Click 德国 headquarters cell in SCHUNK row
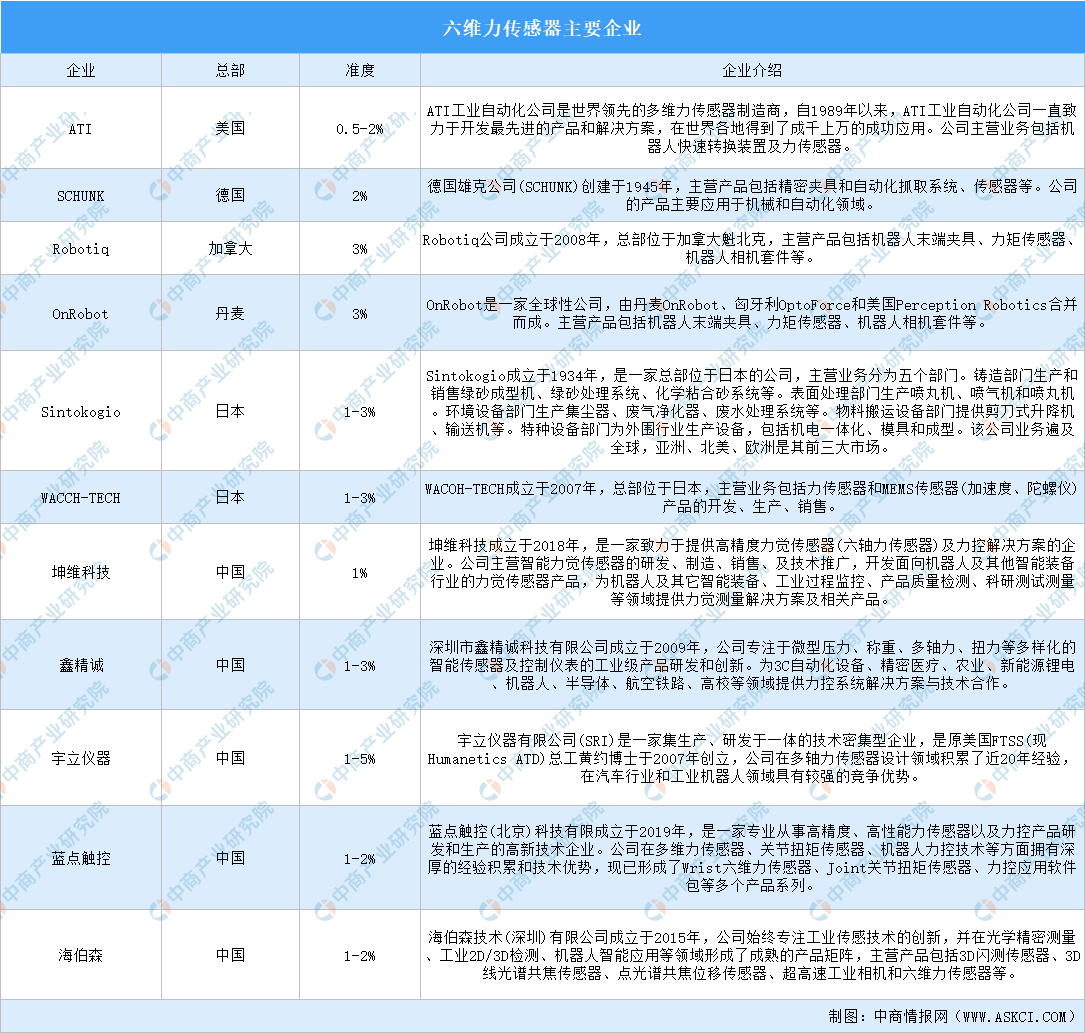Viewport: 1085px width, 1033px height. point(230,196)
